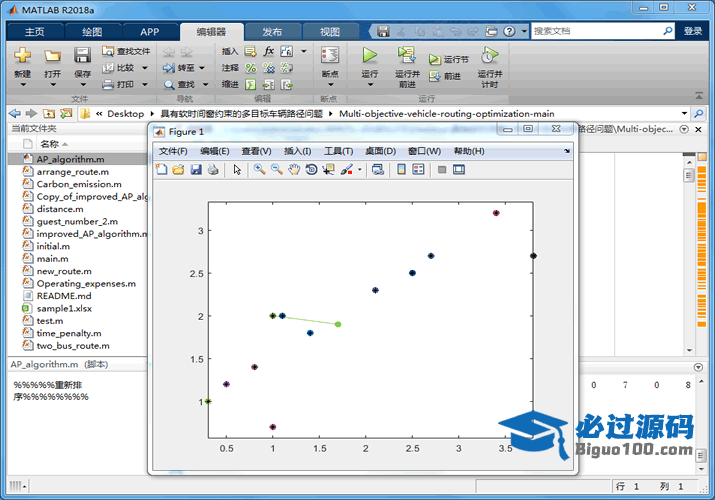The width and height of the screenshot is (715, 500).
Task: Select main.m in the file browser
Action: click(53, 258)
